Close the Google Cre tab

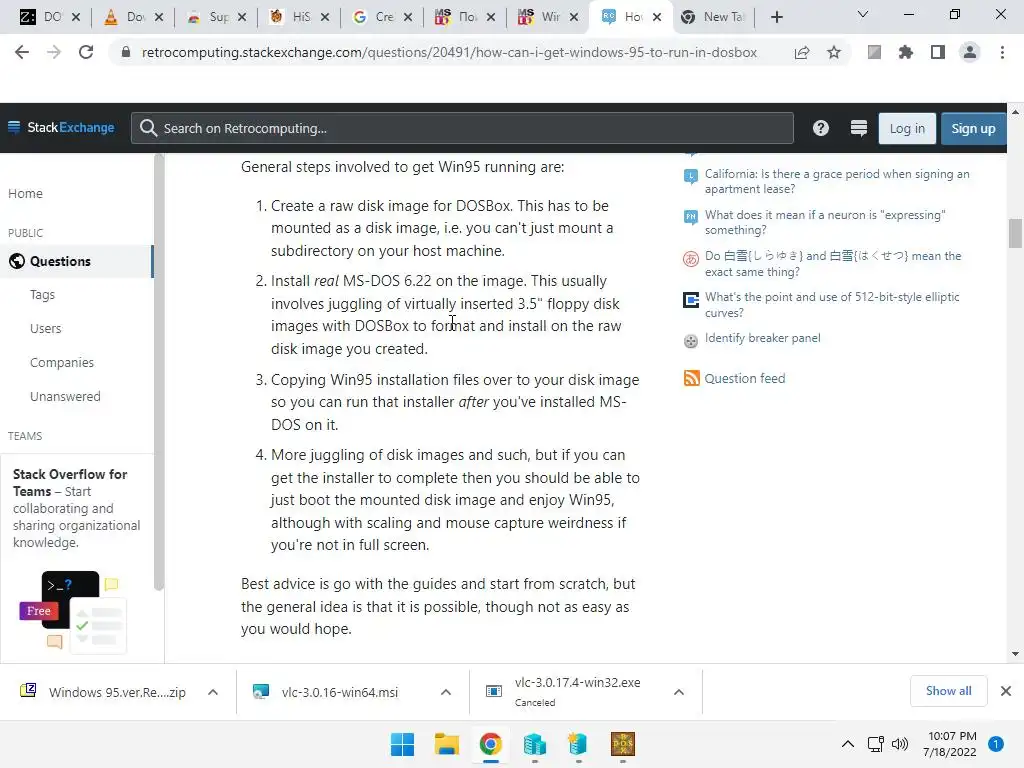tap(408, 17)
